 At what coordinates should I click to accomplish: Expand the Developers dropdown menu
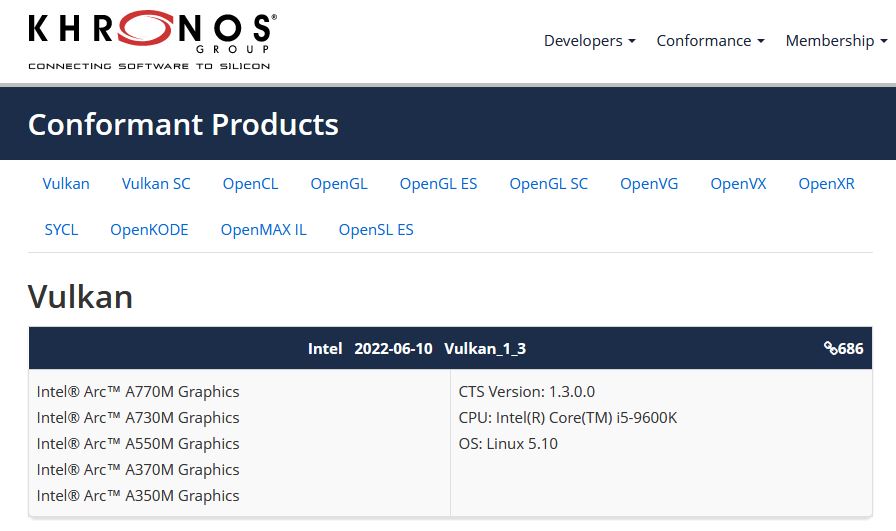point(589,41)
